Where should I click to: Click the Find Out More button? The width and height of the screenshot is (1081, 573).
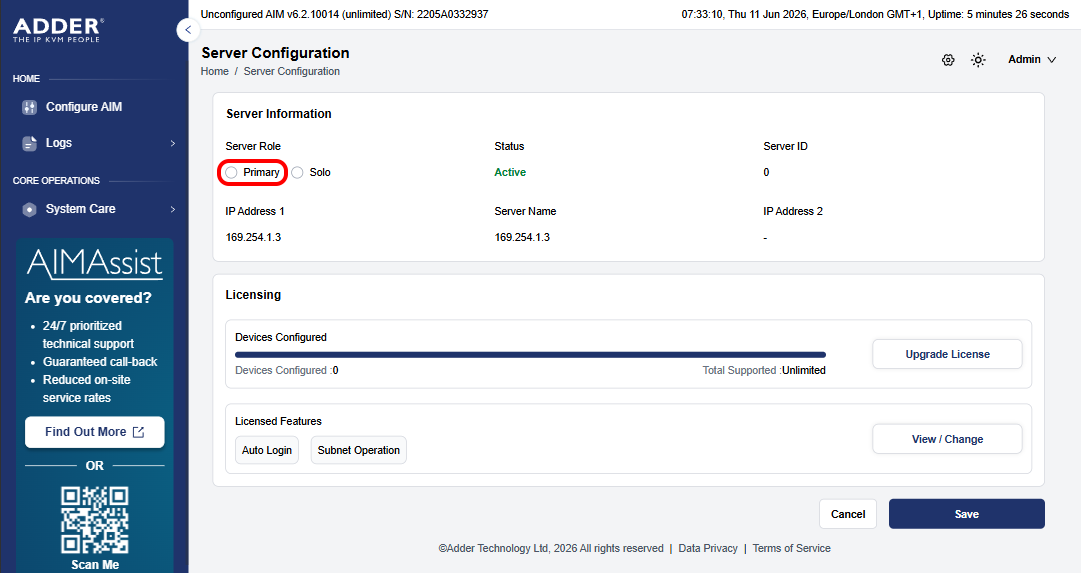pos(94,432)
